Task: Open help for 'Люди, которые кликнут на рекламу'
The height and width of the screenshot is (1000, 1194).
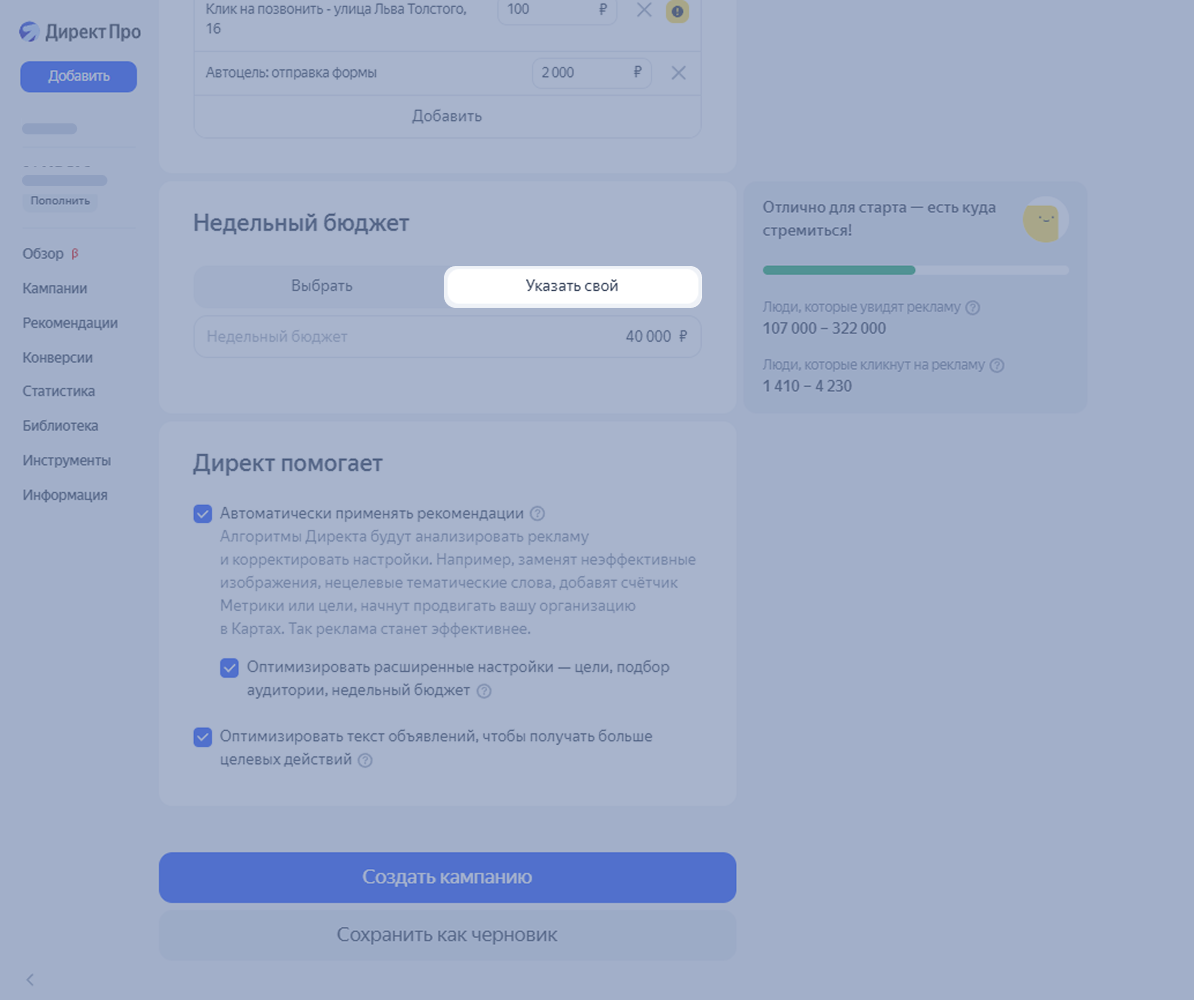Action: pos(997,366)
